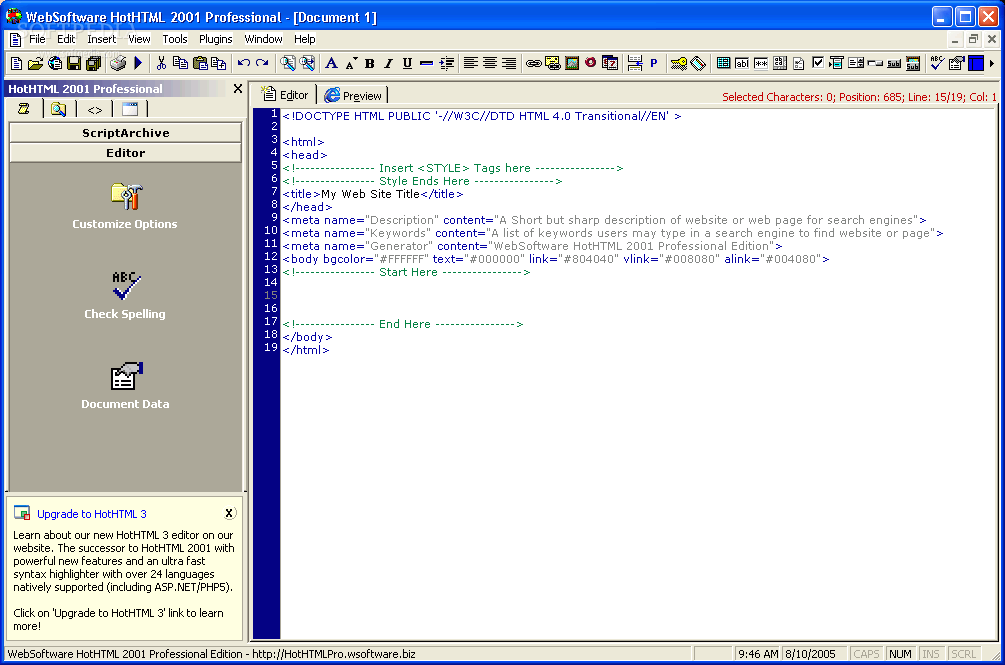Screen dimensions: 1005x665
Task: Open Customize Options
Action: (x=125, y=206)
